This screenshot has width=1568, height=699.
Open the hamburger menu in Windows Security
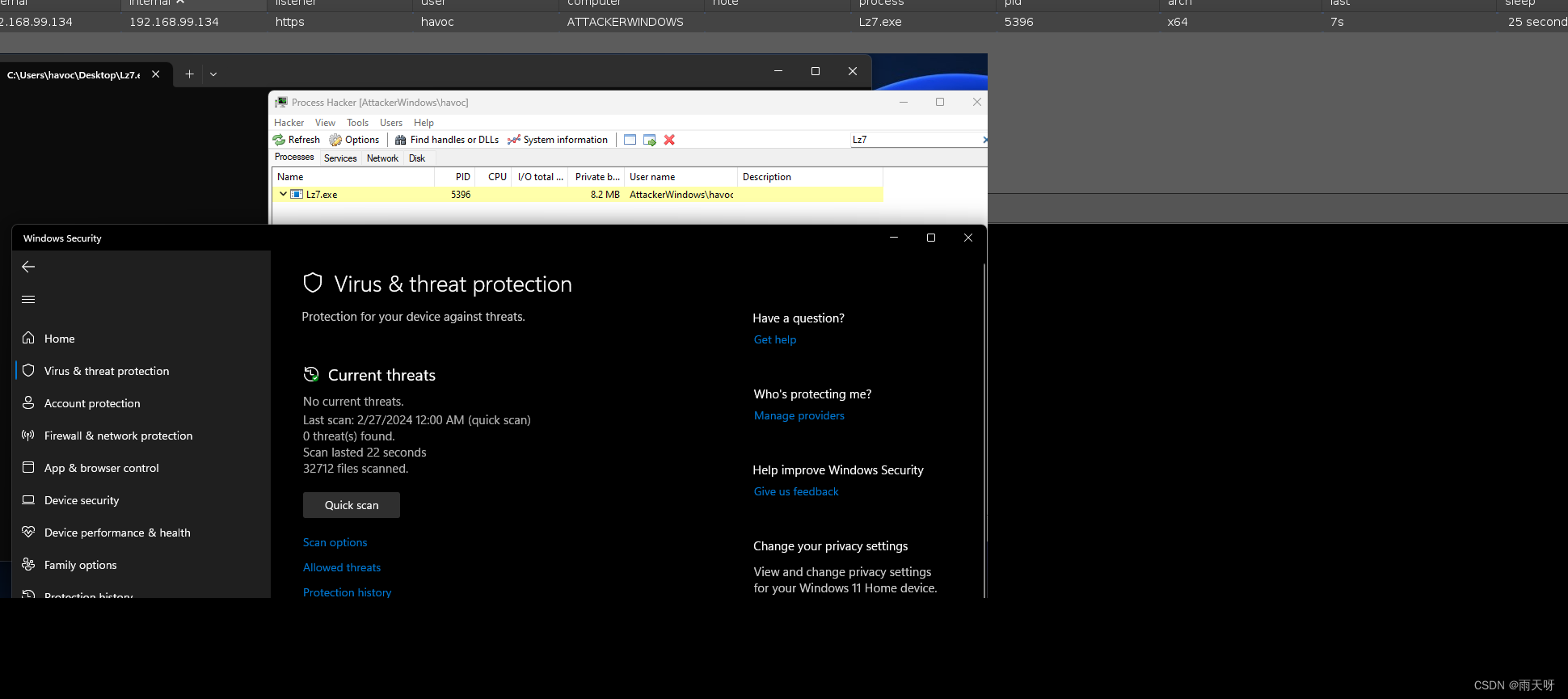coord(28,299)
